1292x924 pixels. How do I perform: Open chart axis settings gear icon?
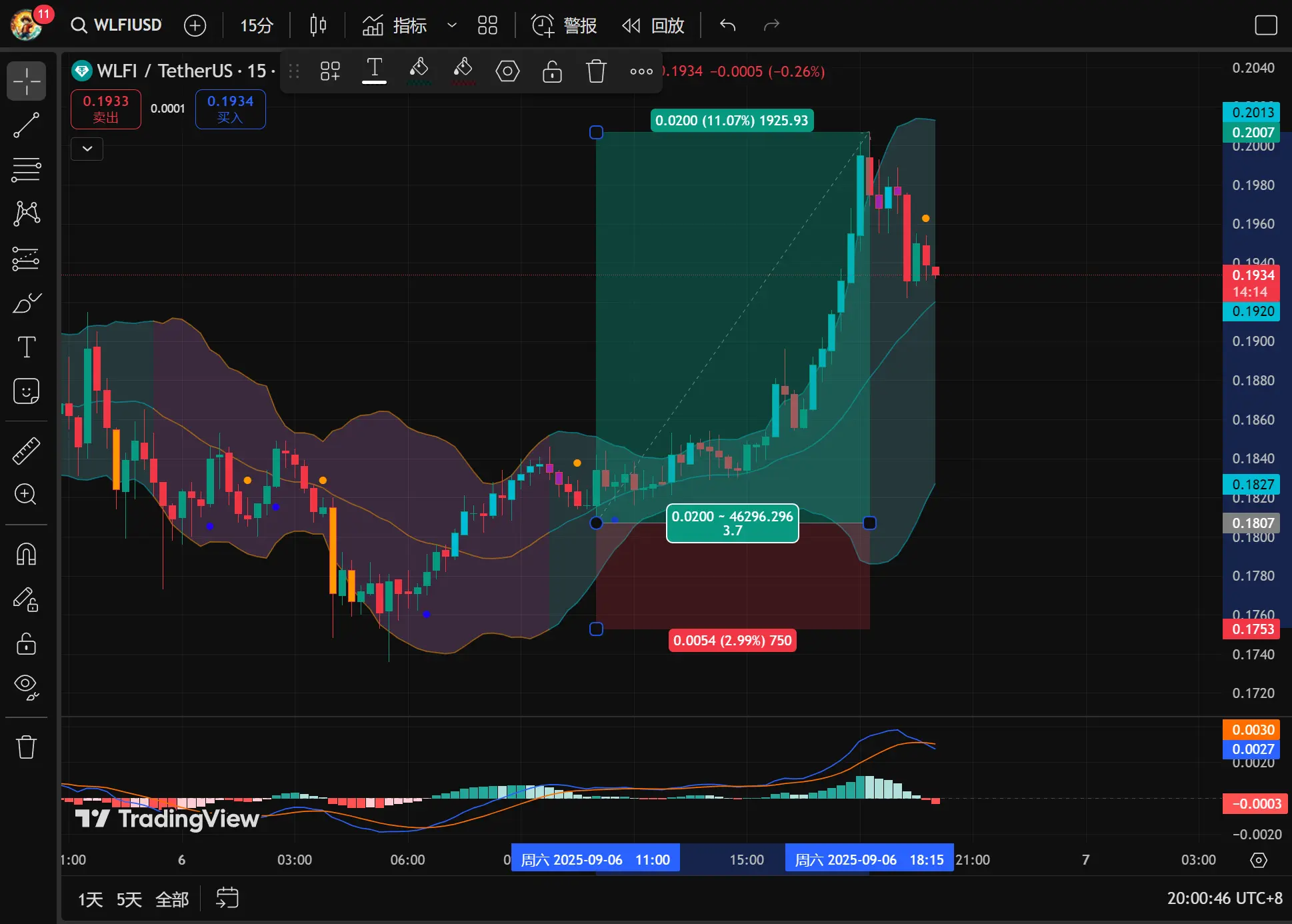(x=1259, y=860)
